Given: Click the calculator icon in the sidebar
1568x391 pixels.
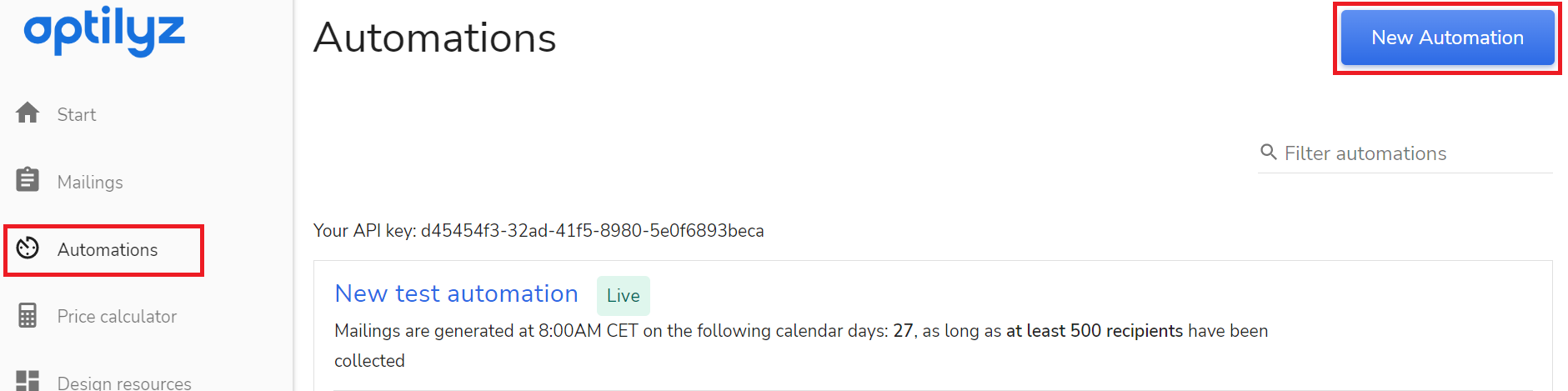Looking at the screenshot, I should [x=28, y=315].
